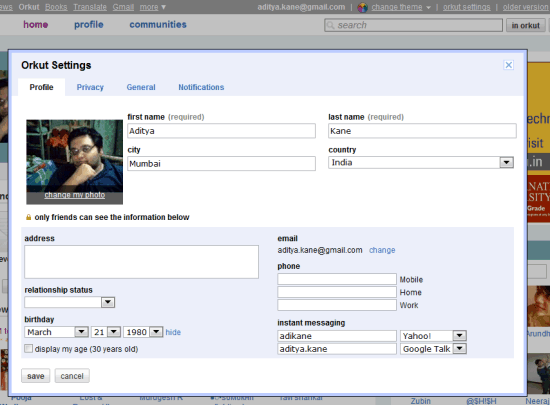Open Gmail link in top bar
This screenshot has width=550, height=405.
click(123, 7)
